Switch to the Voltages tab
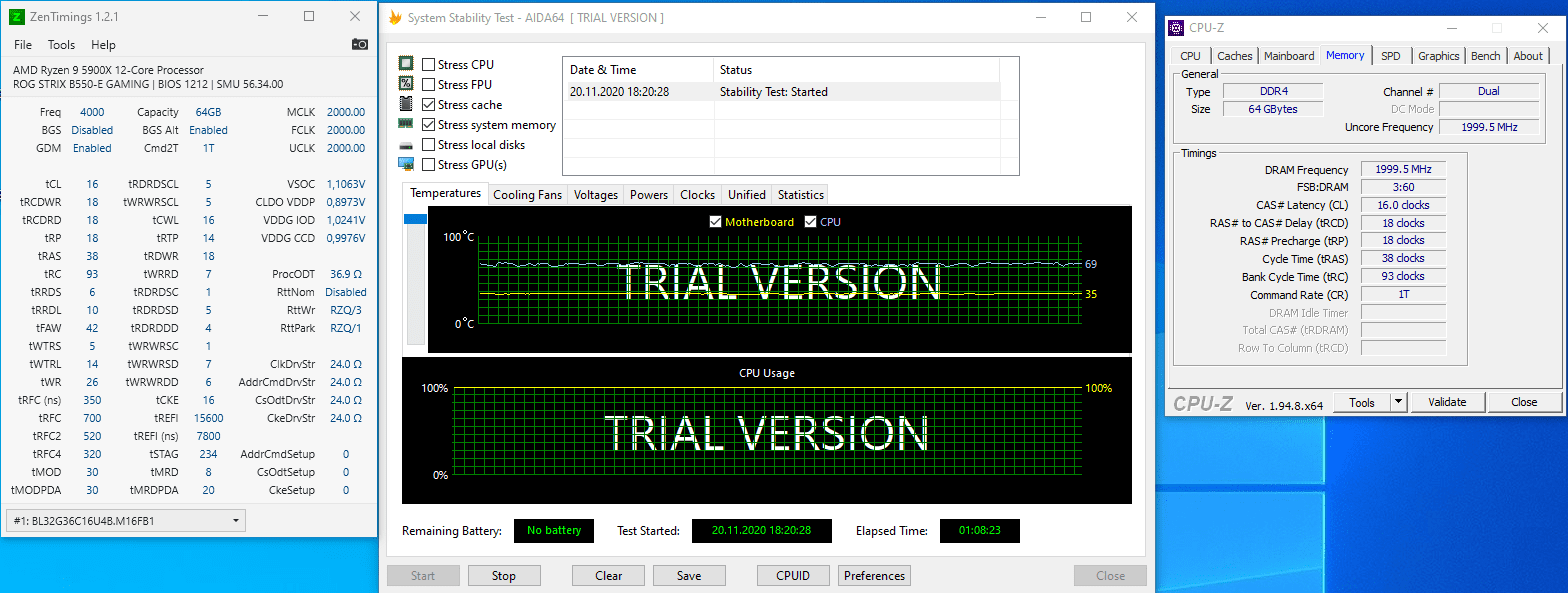1568x593 pixels. coord(596,195)
